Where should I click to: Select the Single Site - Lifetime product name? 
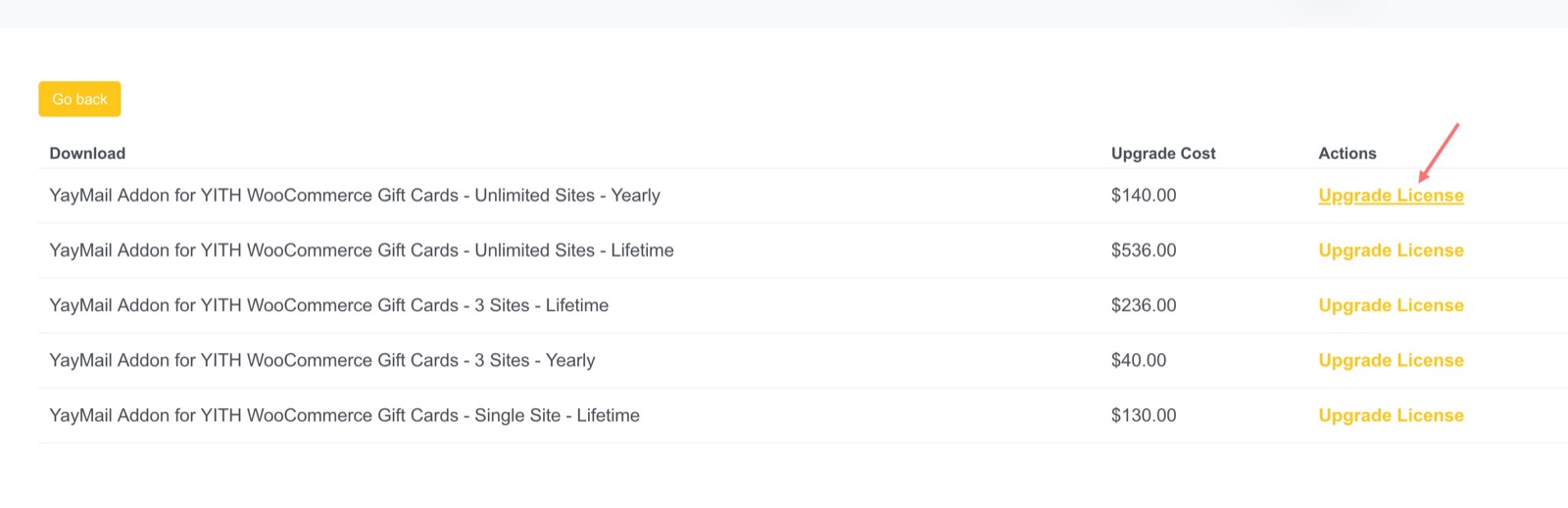pos(344,415)
